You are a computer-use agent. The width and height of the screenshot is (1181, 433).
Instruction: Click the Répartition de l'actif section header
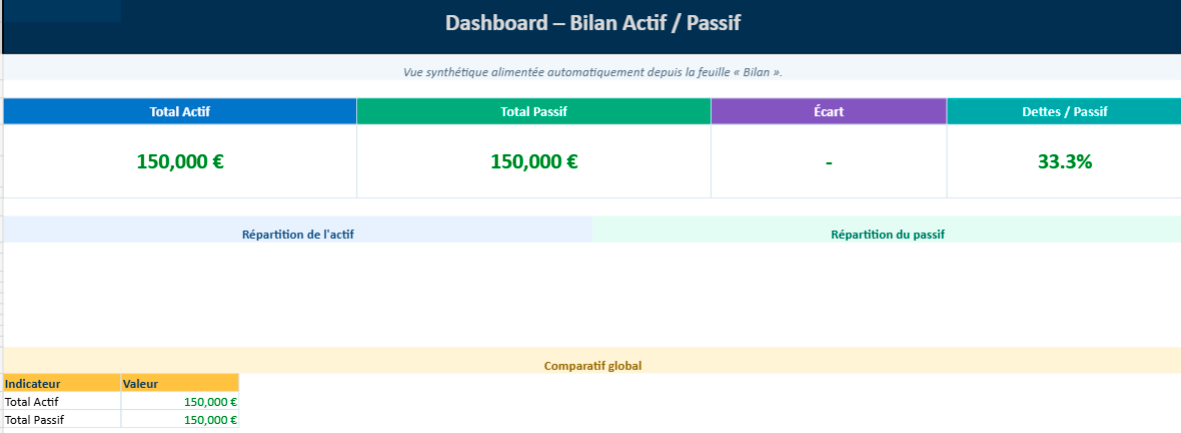pos(298,235)
